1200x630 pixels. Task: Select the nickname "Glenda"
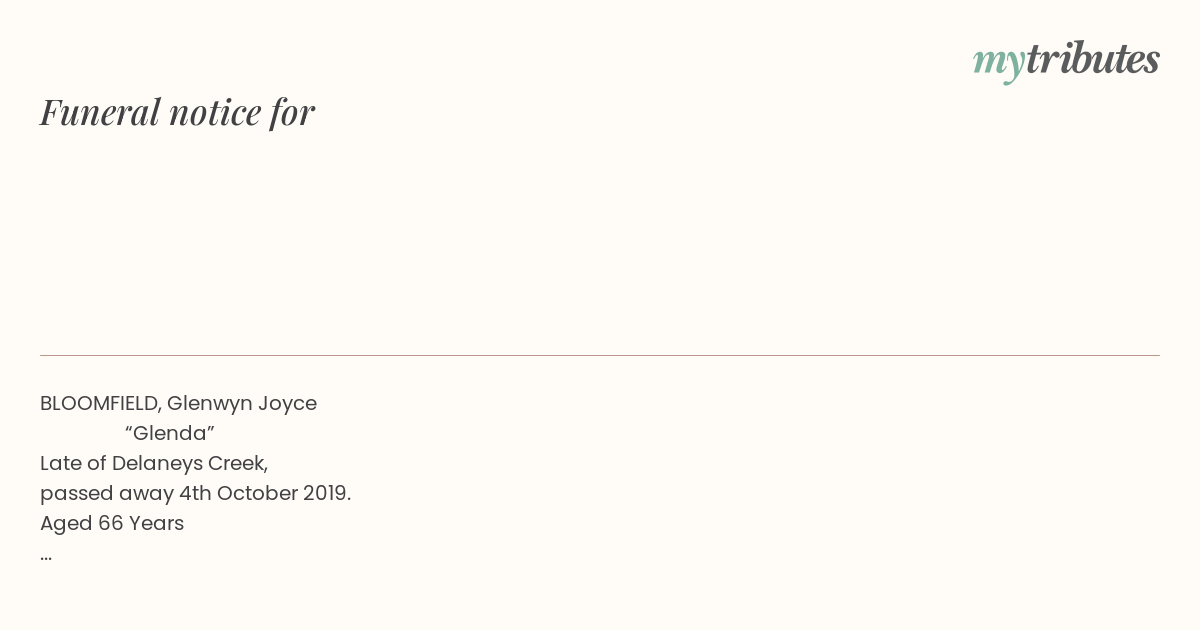pos(170,433)
